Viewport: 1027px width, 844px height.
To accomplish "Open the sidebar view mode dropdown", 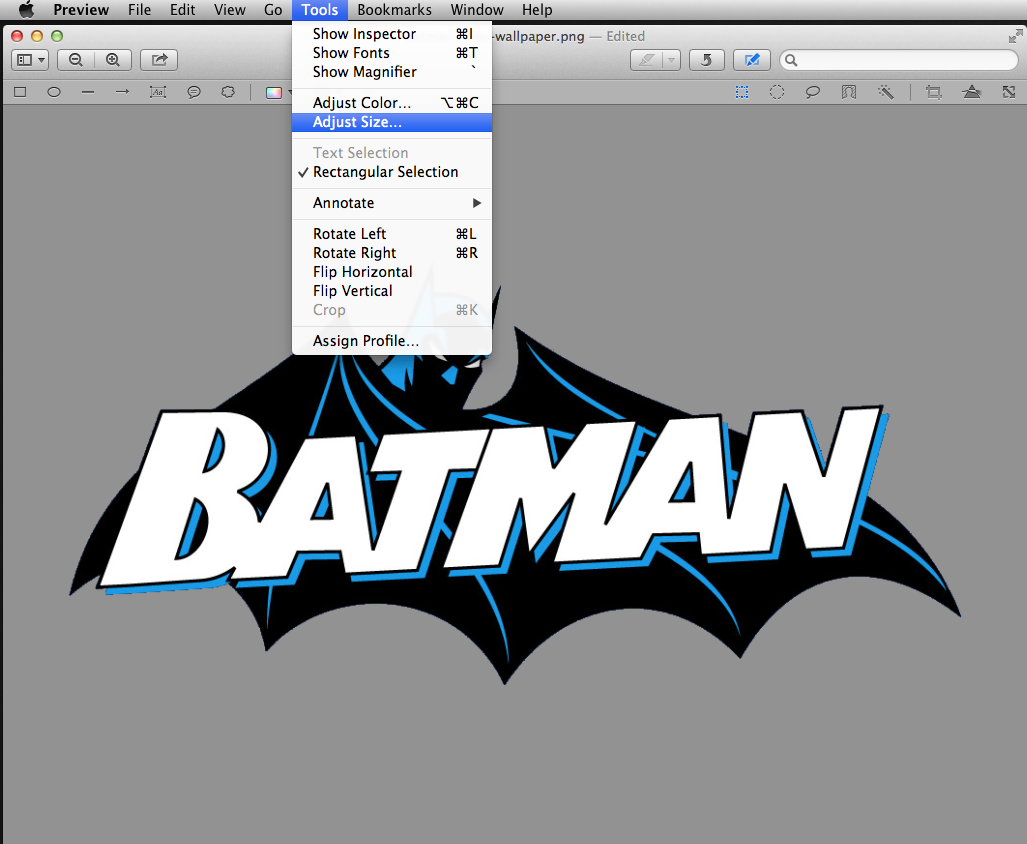I will (30, 60).
